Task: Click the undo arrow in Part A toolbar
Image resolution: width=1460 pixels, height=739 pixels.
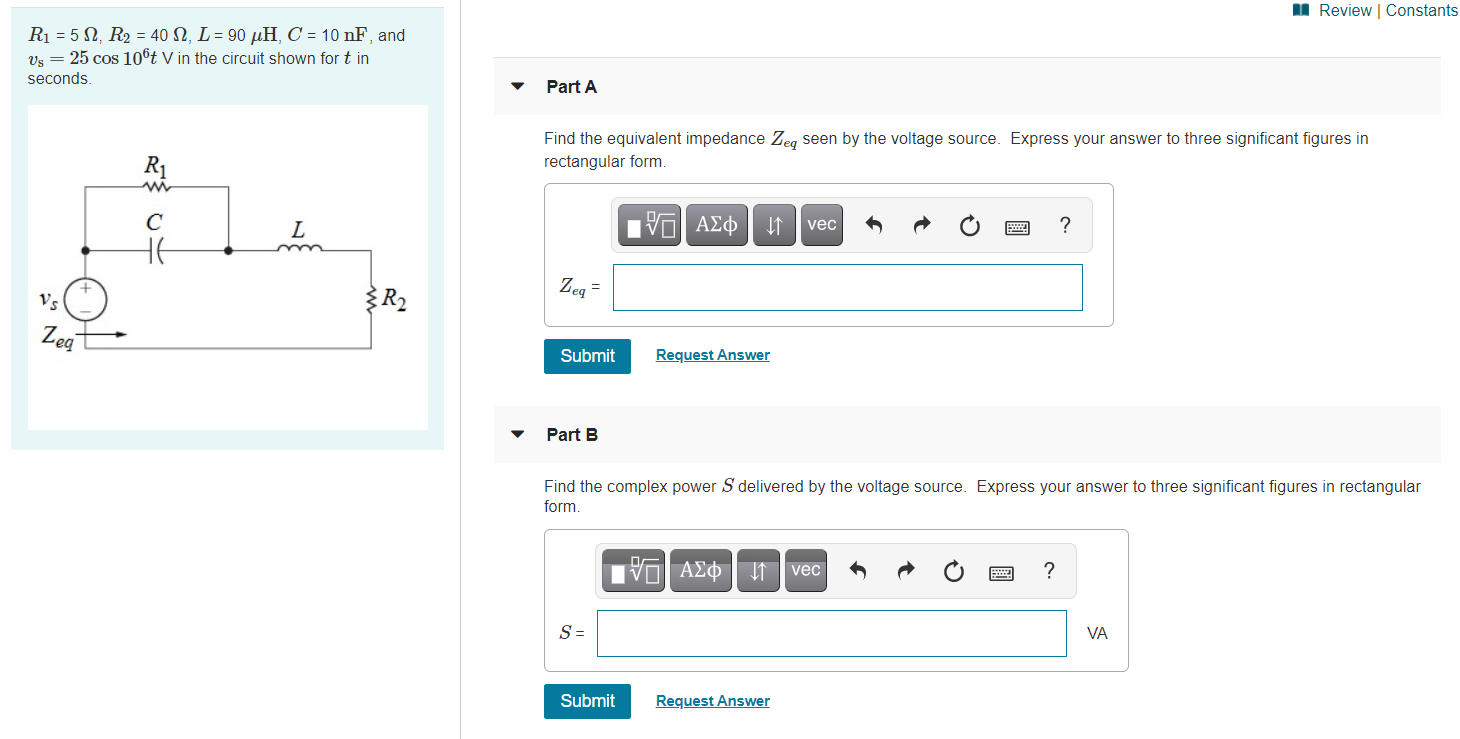Action: tap(873, 226)
